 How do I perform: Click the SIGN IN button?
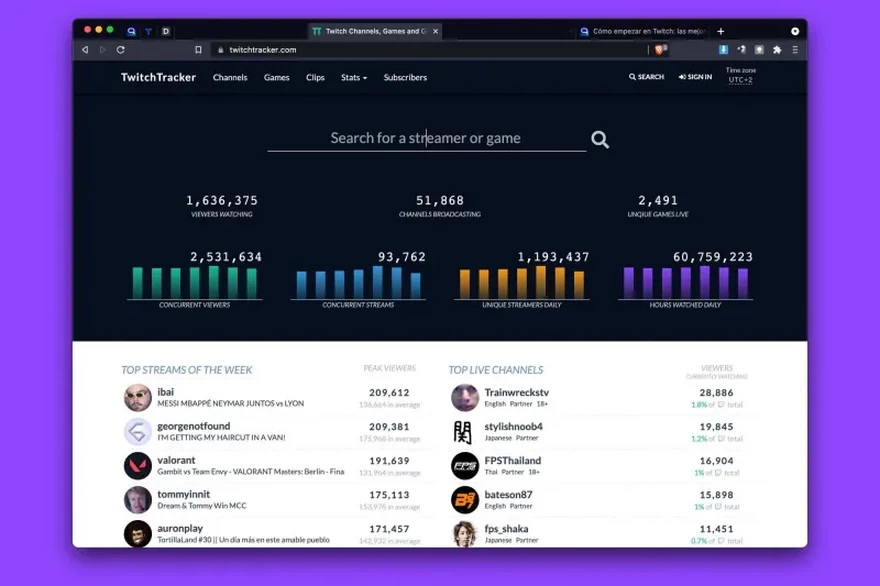pos(695,77)
